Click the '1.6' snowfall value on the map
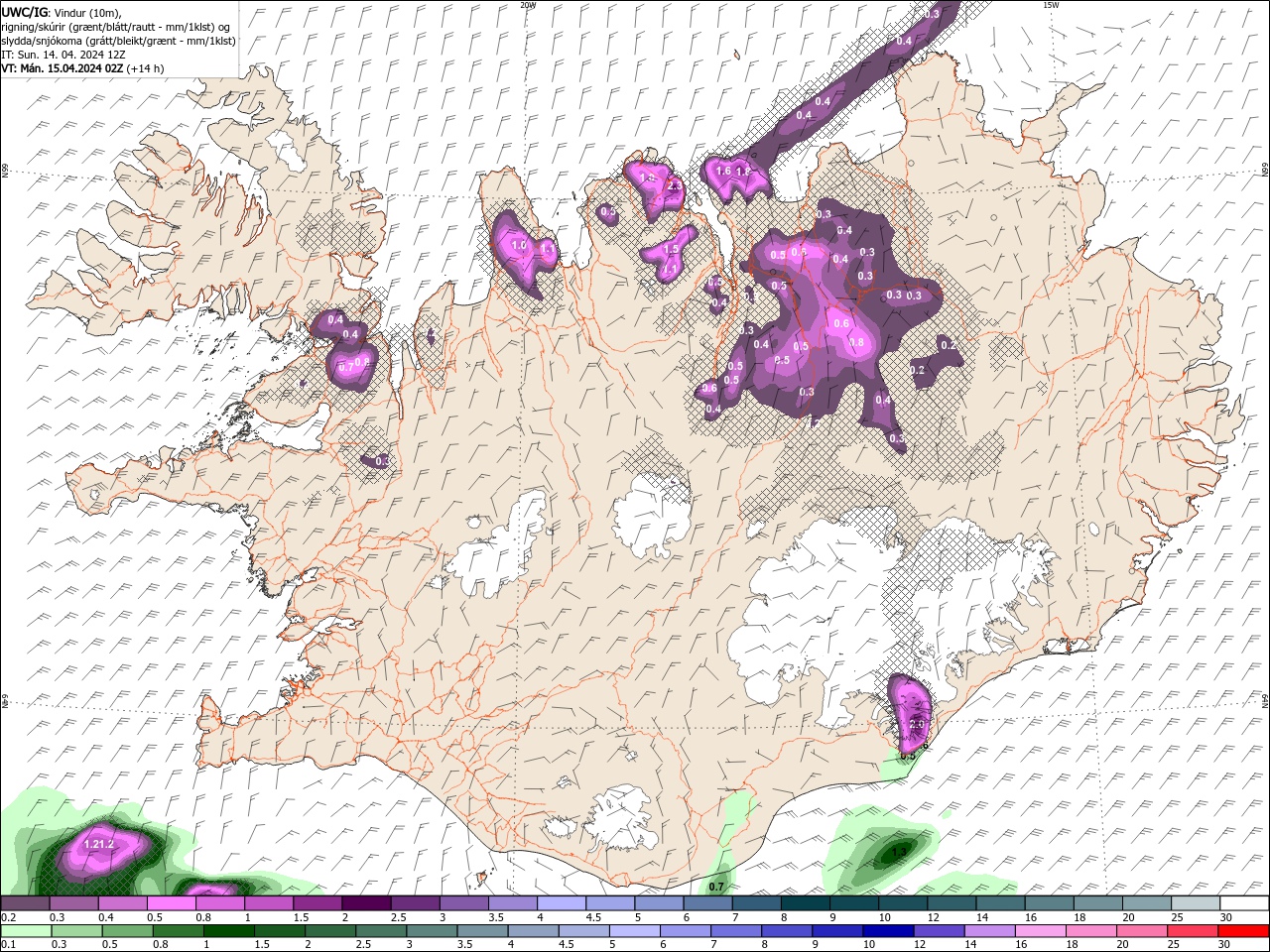 point(723,171)
